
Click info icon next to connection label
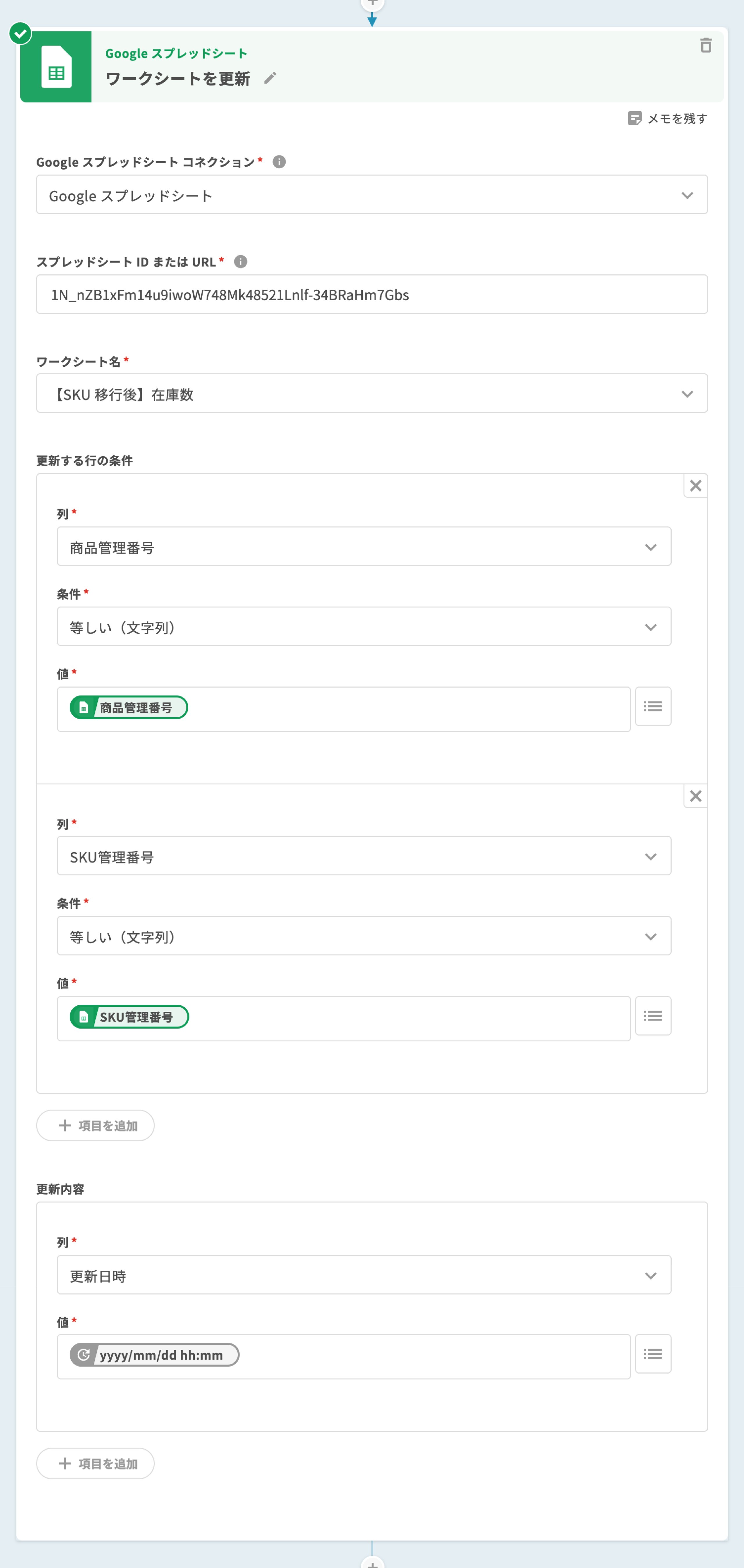point(279,162)
